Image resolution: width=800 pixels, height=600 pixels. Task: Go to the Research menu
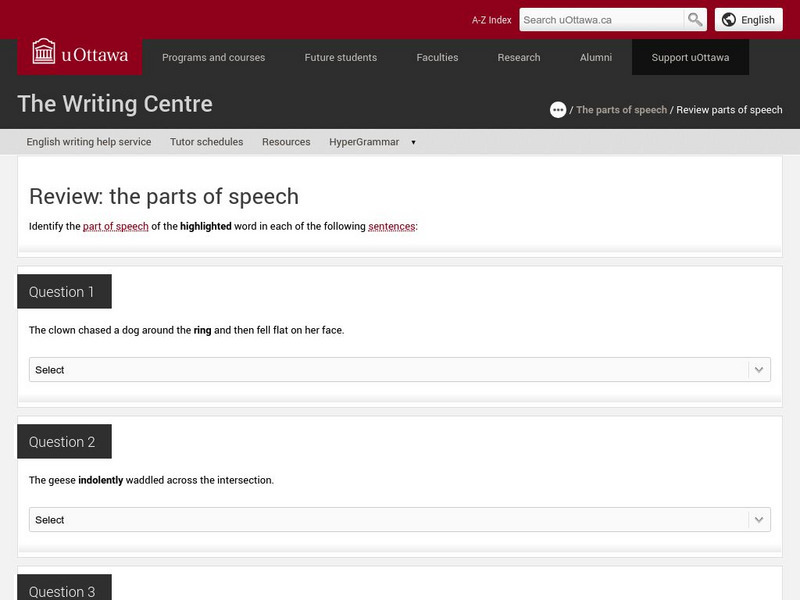(519, 58)
